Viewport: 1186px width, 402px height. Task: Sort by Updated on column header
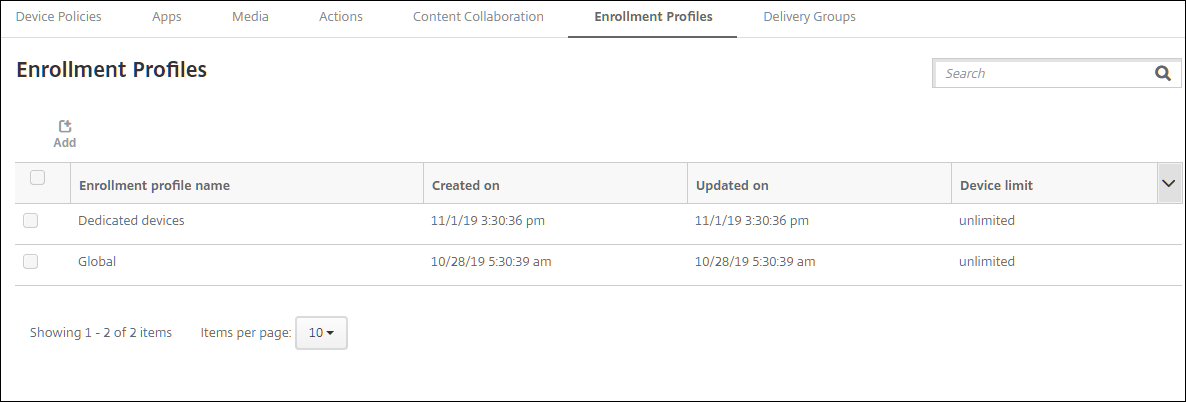(x=732, y=186)
